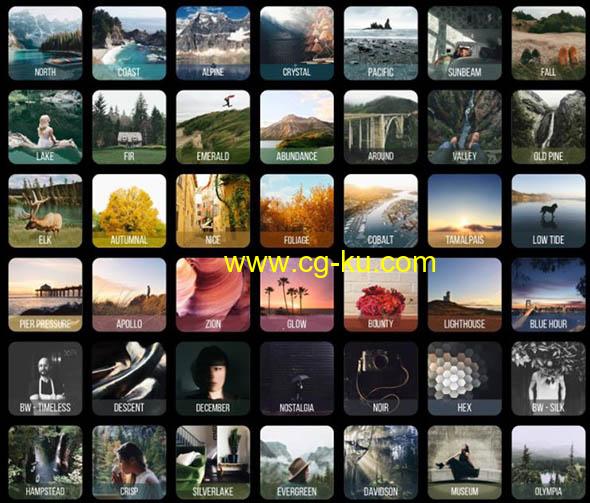Apply the Crystal preset

(297, 43)
